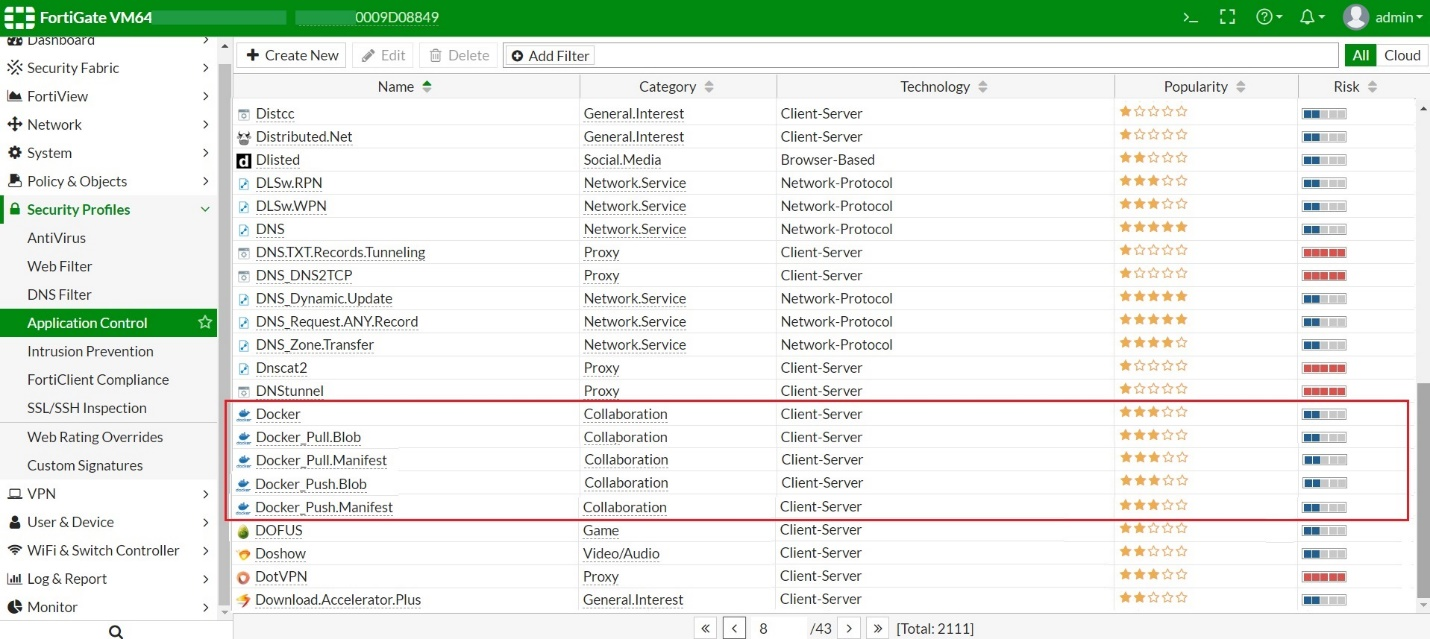Click the DOFUS game icon
Image resolution: width=1430 pixels, height=639 pixels.
[244, 531]
